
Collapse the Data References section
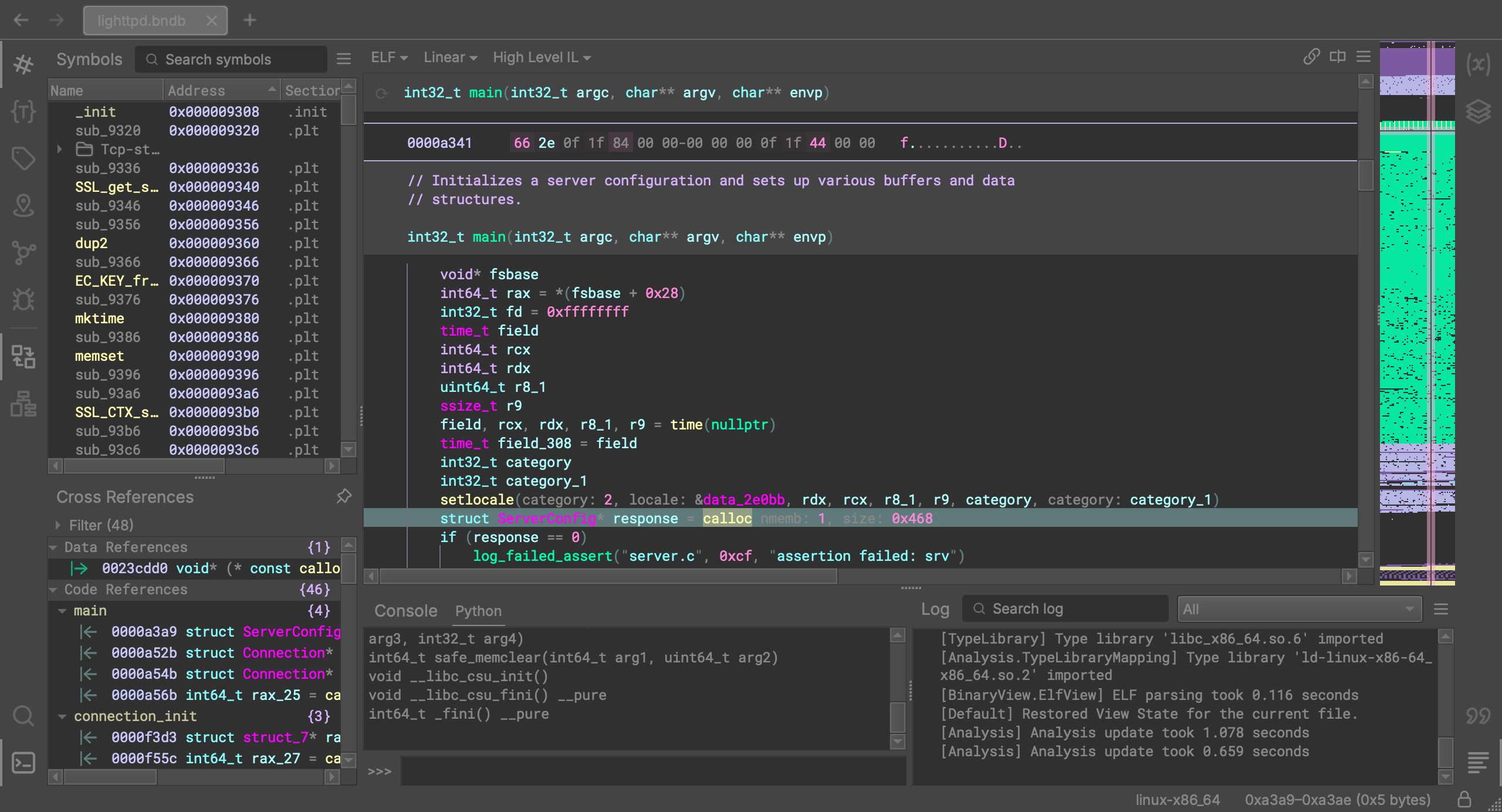[53, 547]
